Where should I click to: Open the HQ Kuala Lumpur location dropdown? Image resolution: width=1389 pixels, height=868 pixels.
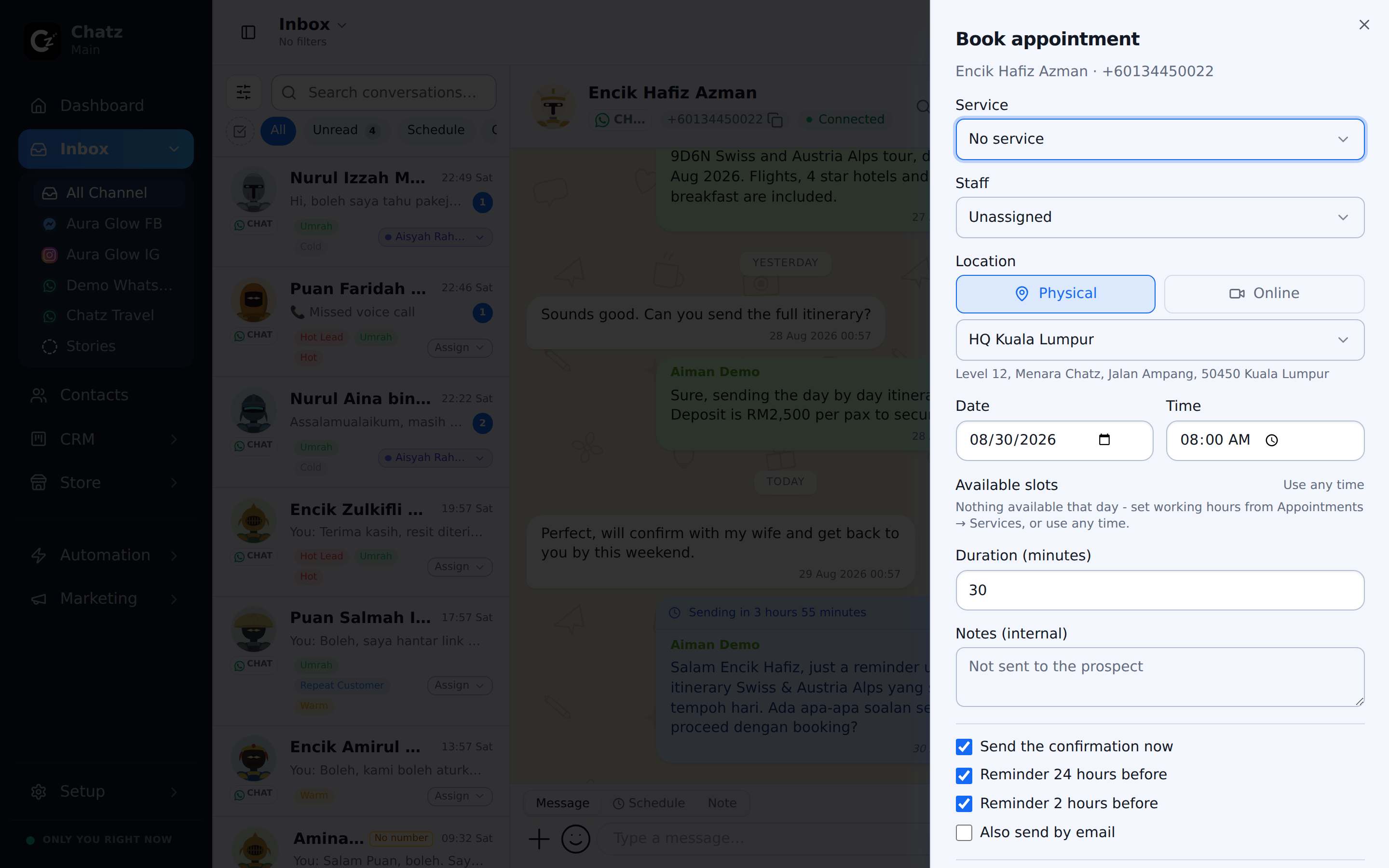[1159, 339]
